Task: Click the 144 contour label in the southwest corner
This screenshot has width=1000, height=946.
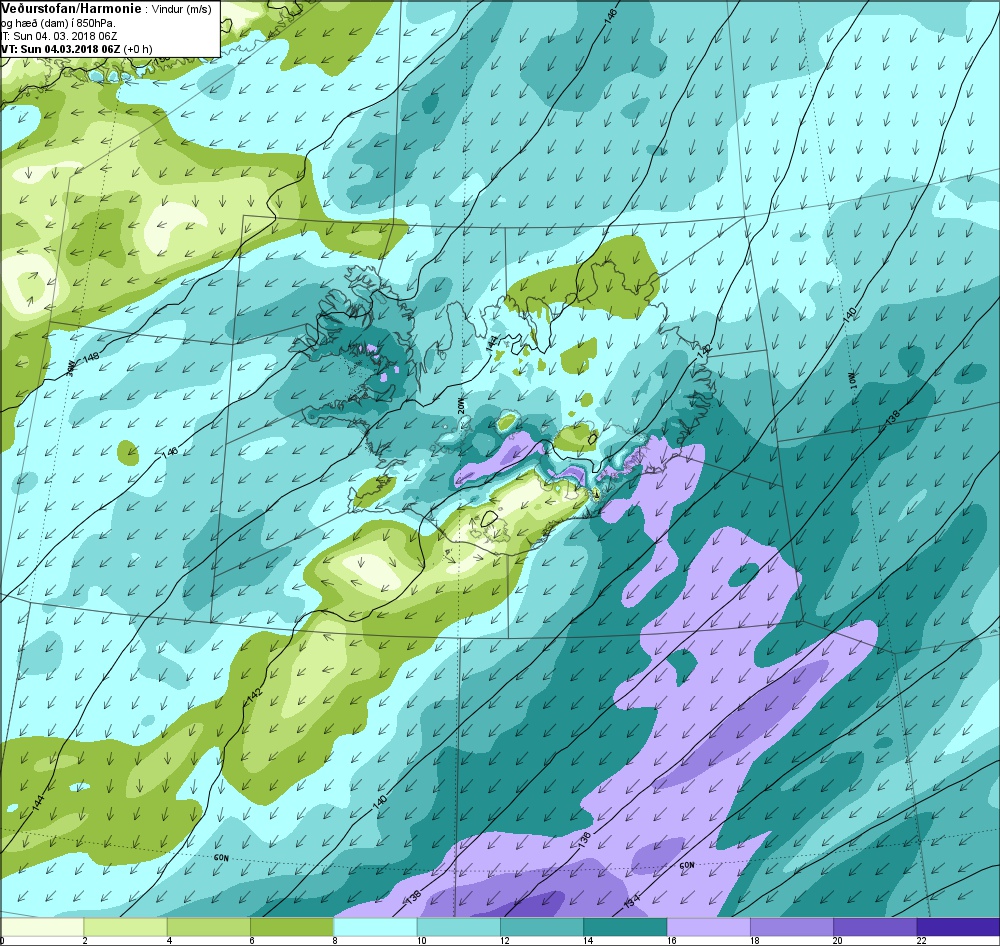Action: (x=38, y=804)
